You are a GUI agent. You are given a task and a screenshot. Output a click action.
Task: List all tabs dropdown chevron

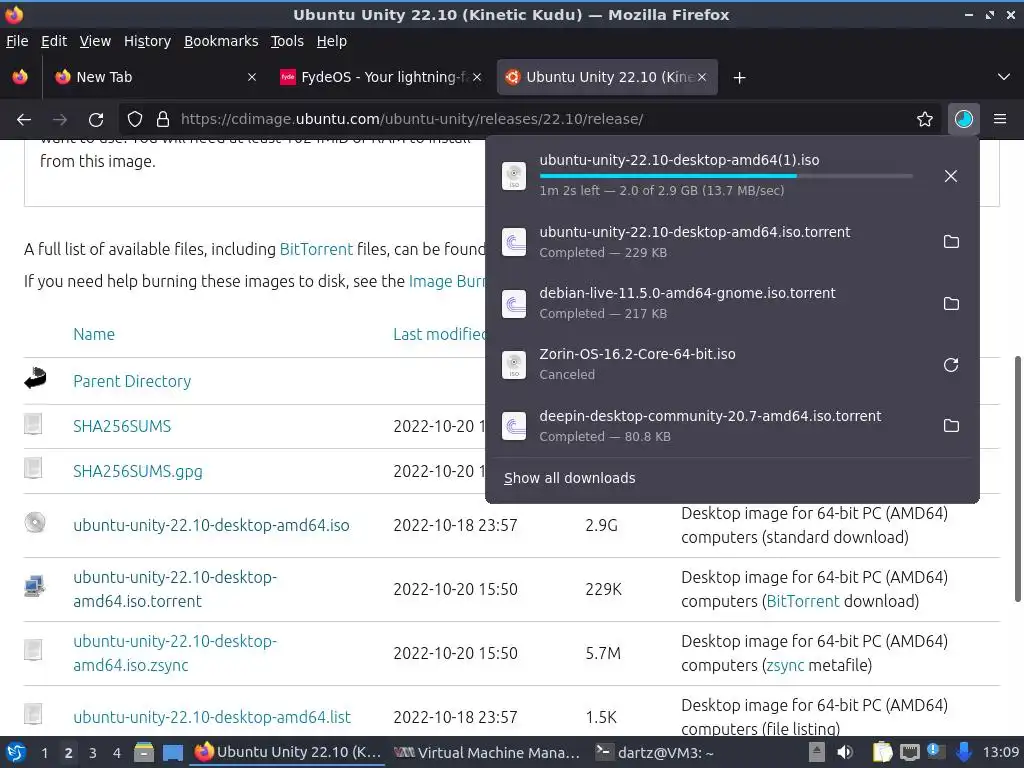pos(1004,77)
